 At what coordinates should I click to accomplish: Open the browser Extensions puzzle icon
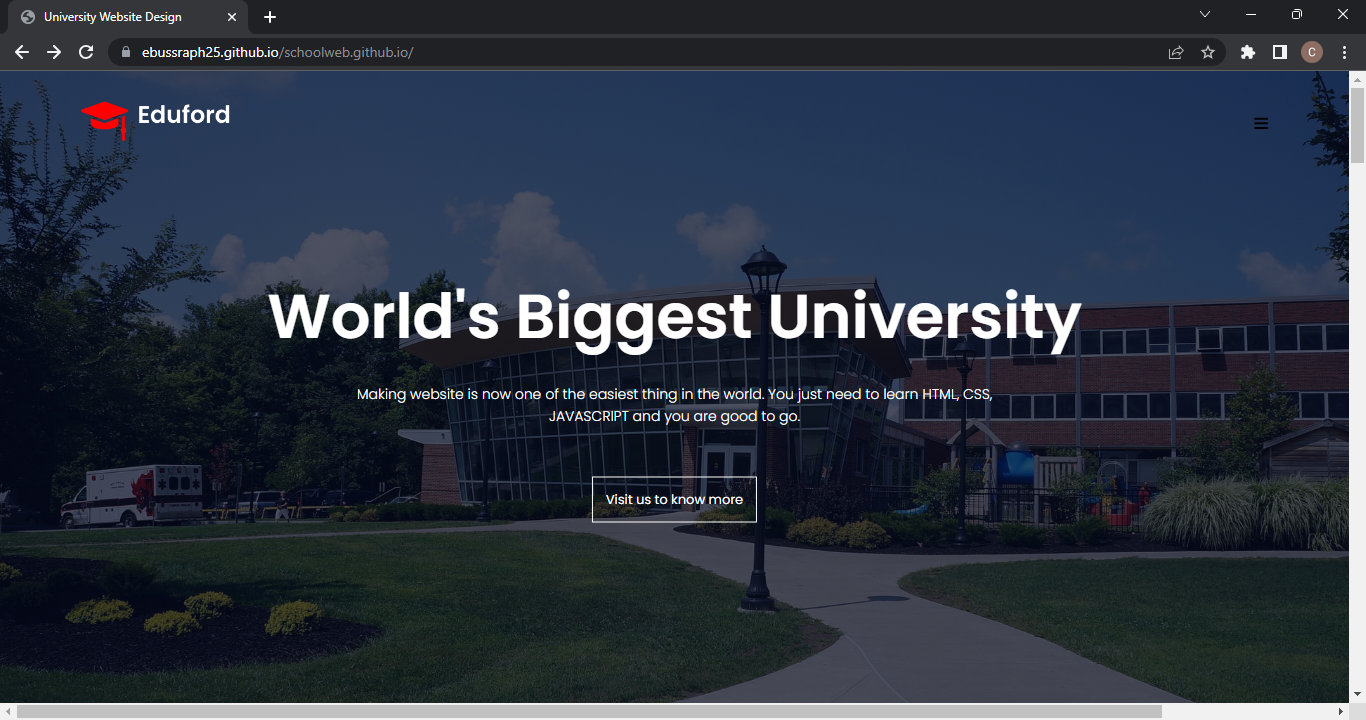pyautogui.click(x=1247, y=52)
